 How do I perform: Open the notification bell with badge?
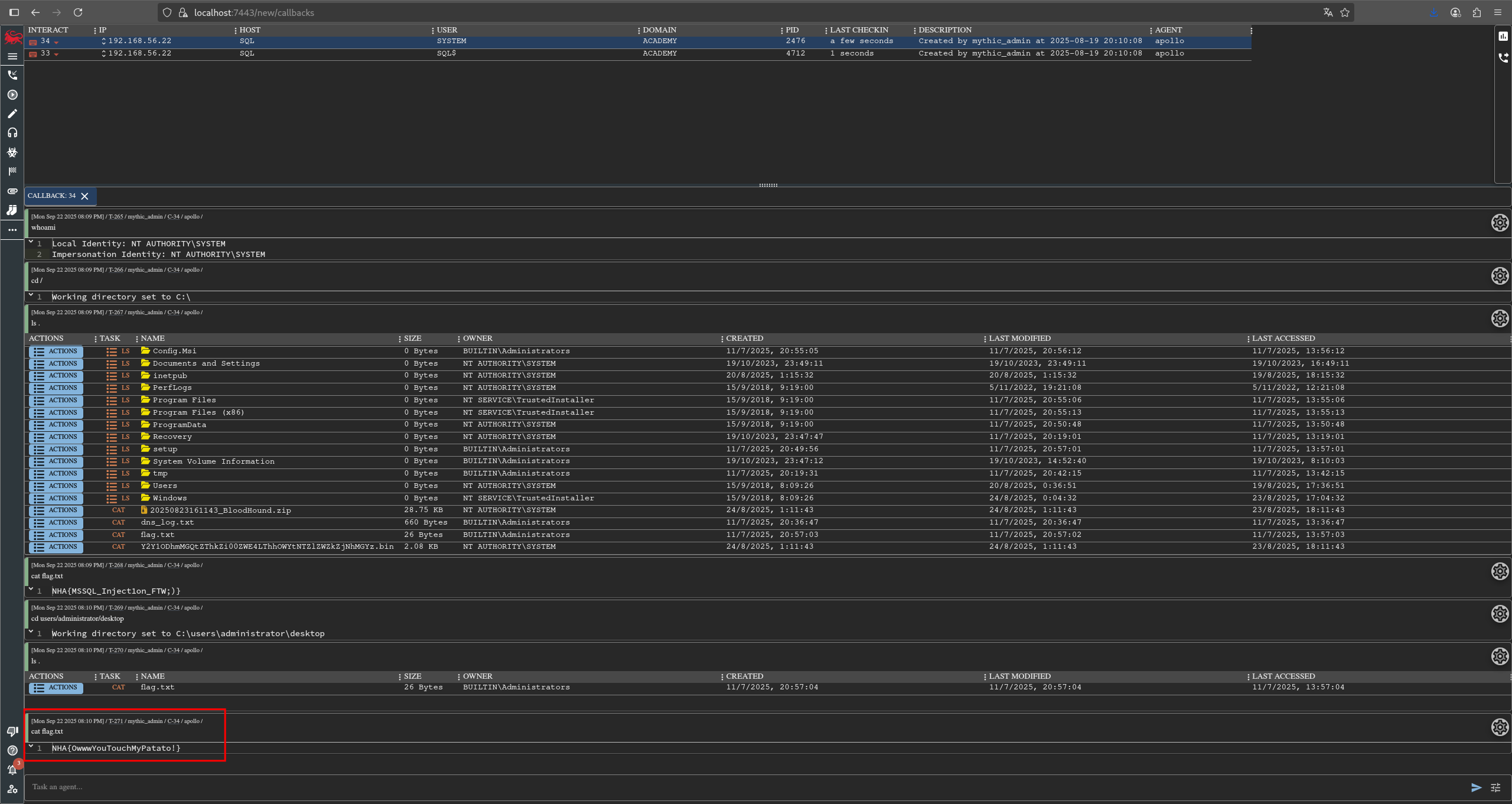(x=12, y=770)
